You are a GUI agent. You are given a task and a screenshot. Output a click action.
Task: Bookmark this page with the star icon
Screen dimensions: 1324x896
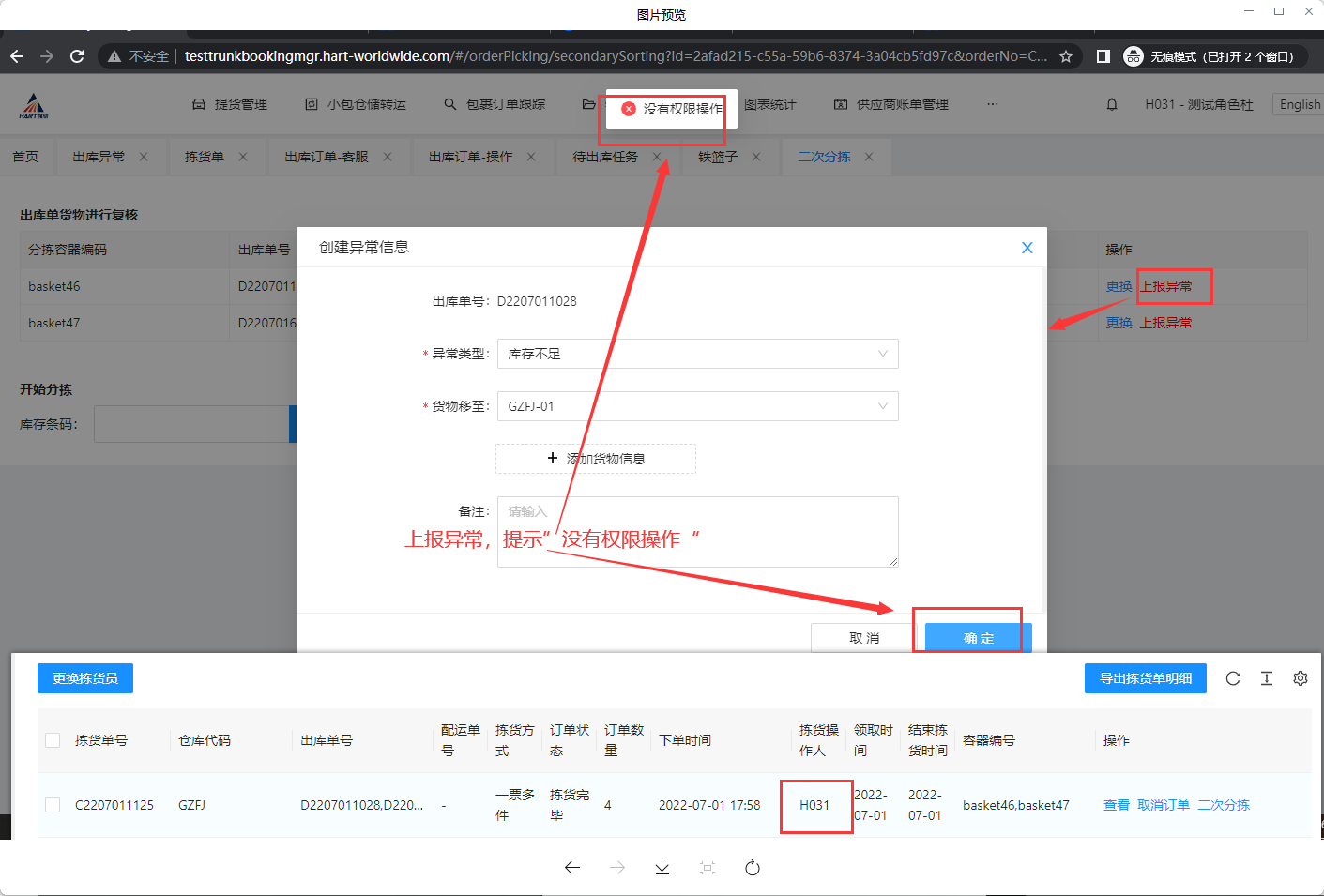pyautogui.click(x=1066, y=56)
